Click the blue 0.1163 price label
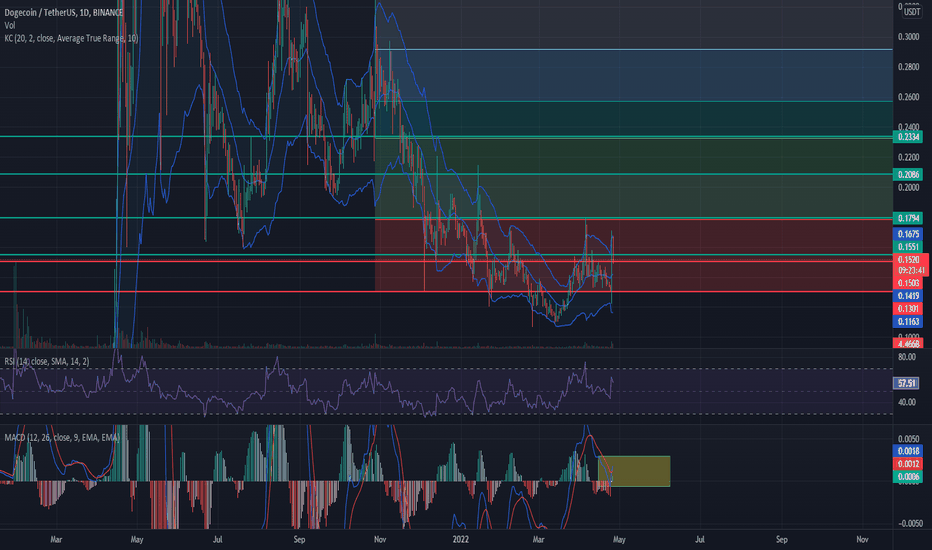The image size is (932, 550). [908, 322]
